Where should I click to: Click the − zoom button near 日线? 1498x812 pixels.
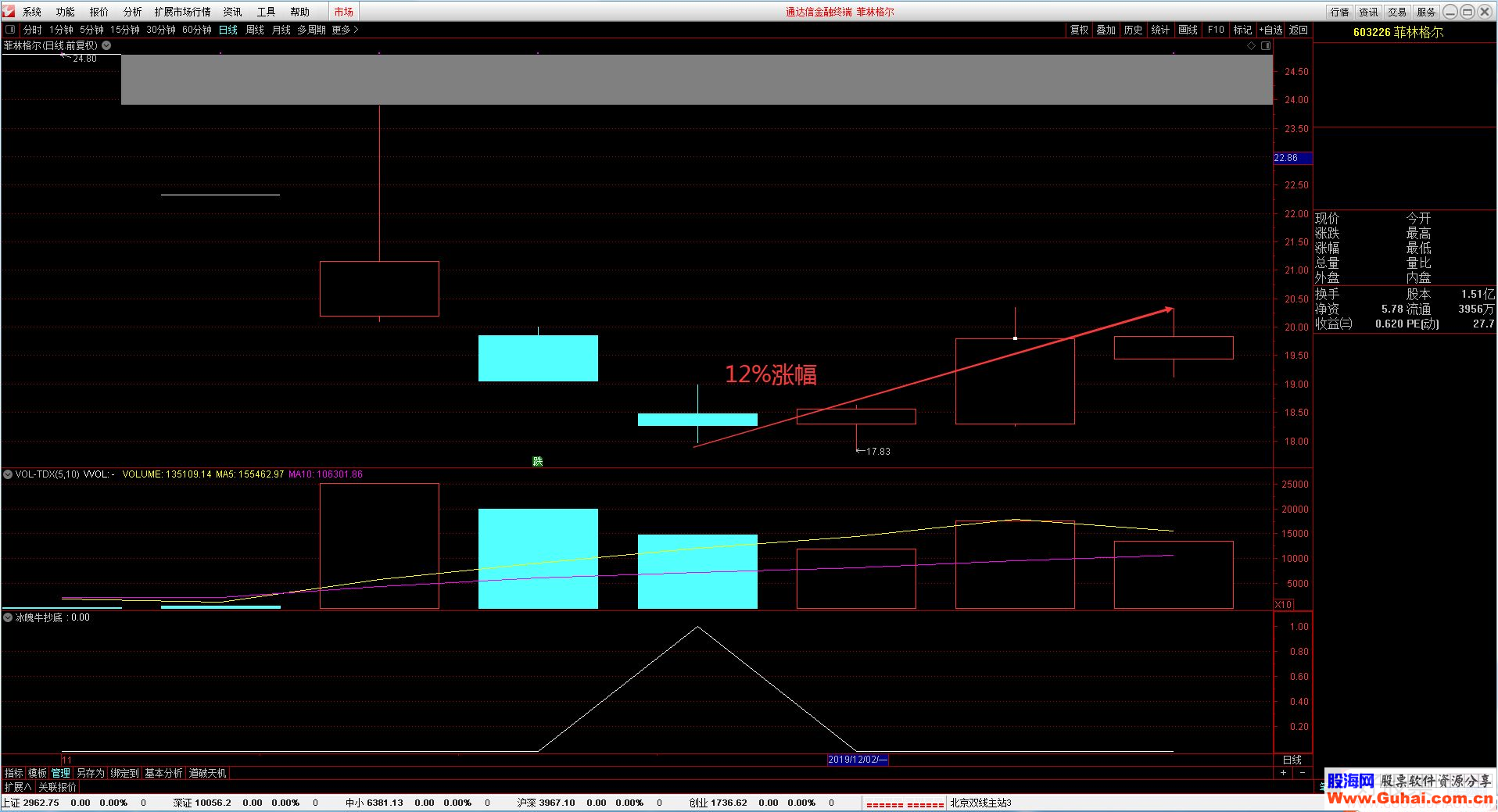pyautogui.click(x=1303, y=772)
